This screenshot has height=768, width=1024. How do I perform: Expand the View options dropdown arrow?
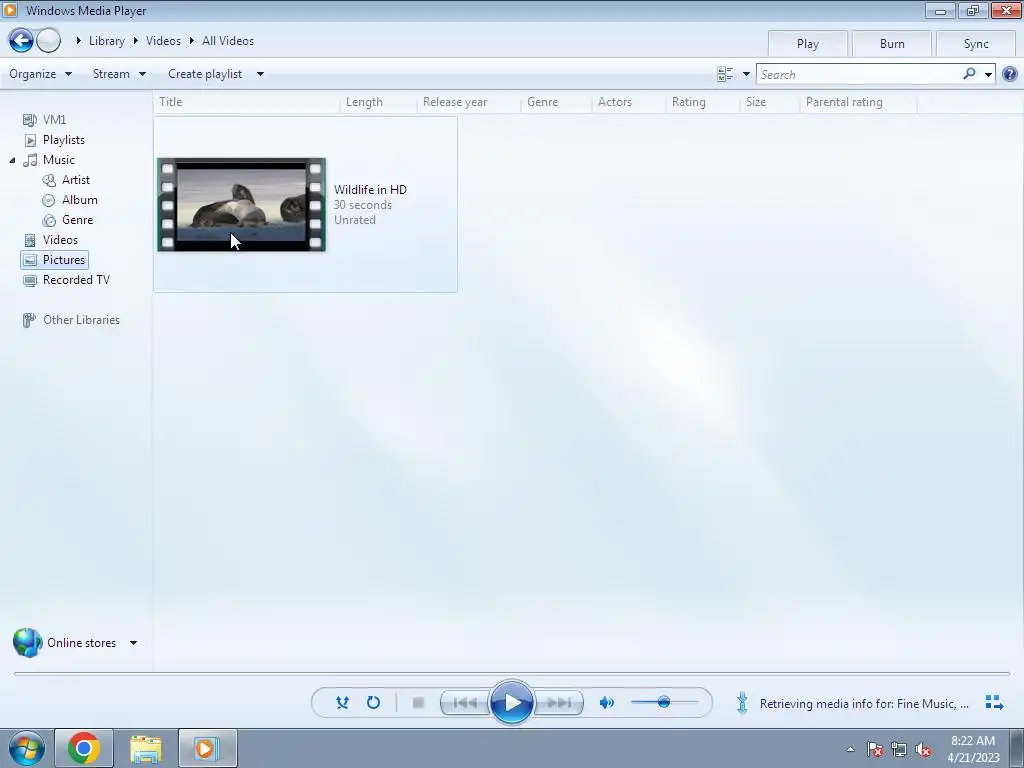coord(746,74)
